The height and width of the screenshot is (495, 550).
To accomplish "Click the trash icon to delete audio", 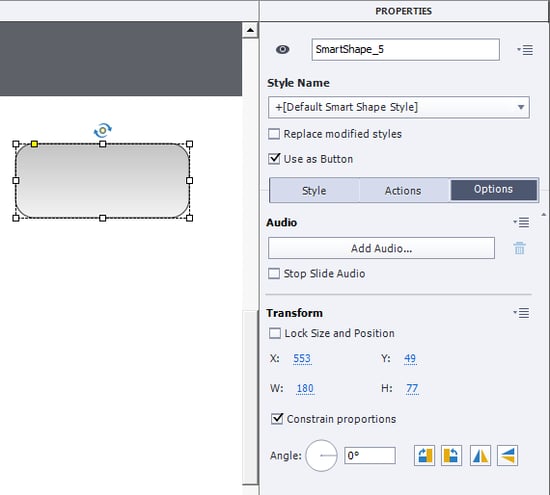I will point(519,248).
